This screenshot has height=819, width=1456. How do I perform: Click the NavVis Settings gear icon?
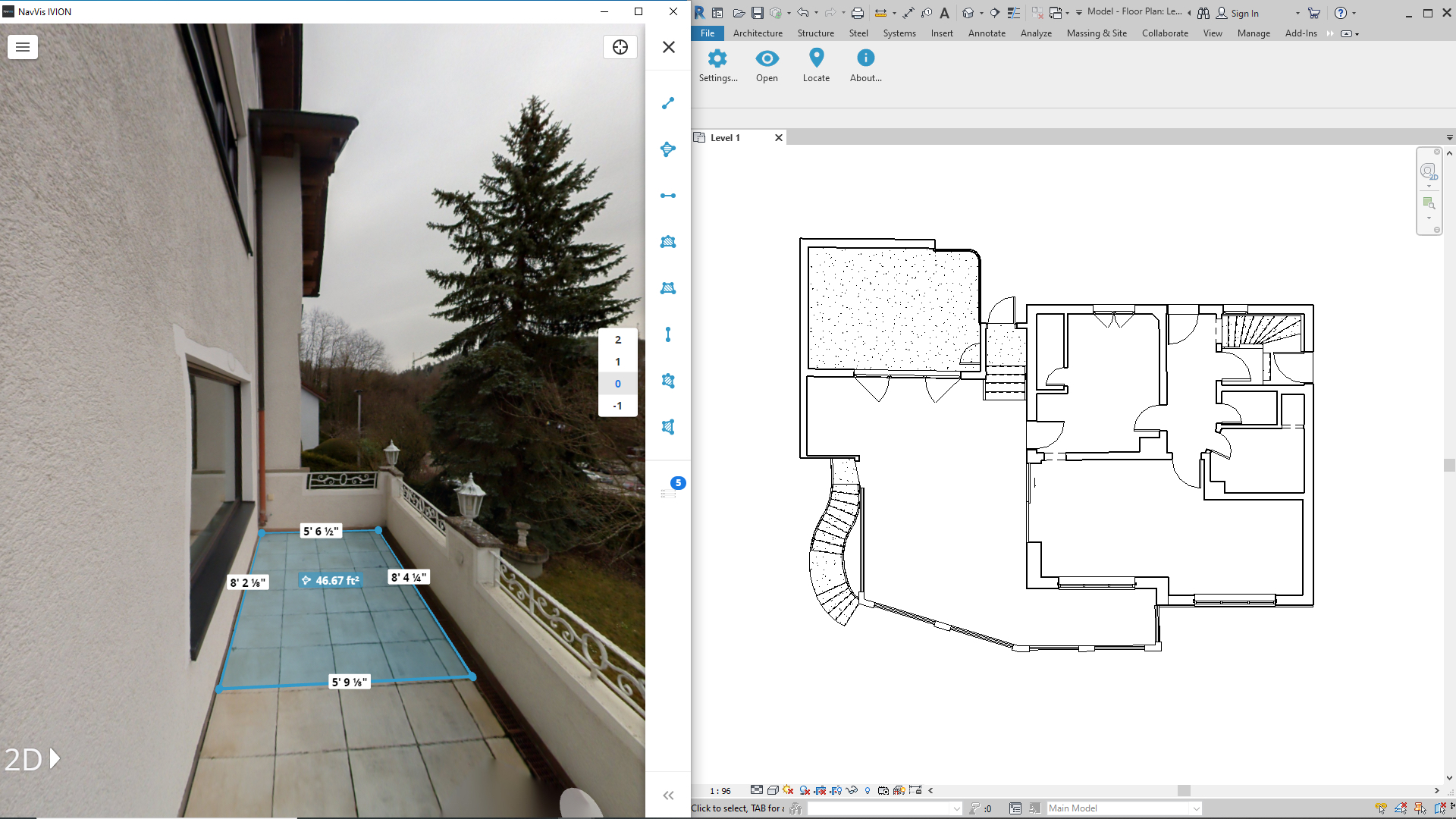pos(717,58)
